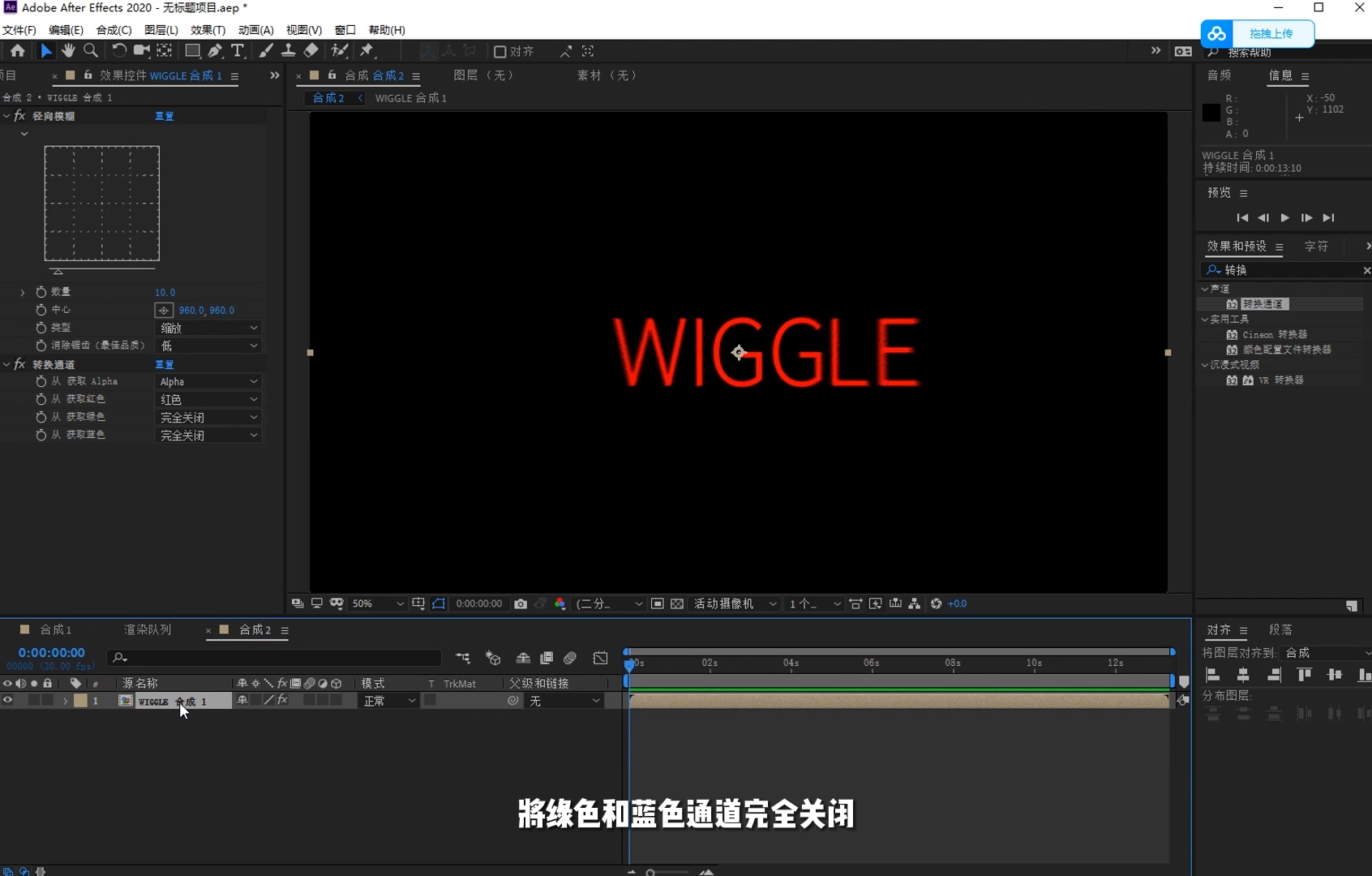Open the 效果(T) menu
1372x876 pixels.
click(207, 30)
